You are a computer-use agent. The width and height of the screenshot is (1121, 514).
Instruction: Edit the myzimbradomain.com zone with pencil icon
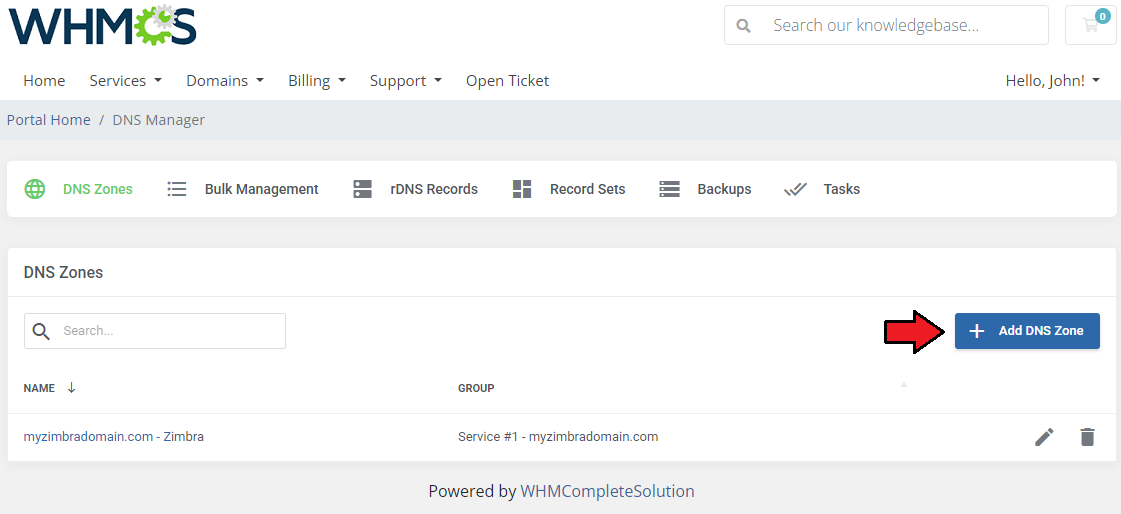point(1045,437)
